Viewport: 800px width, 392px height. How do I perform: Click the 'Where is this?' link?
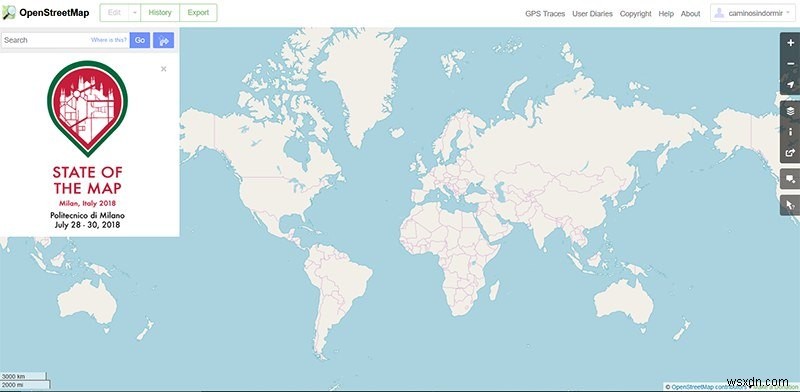pos(109,40)
